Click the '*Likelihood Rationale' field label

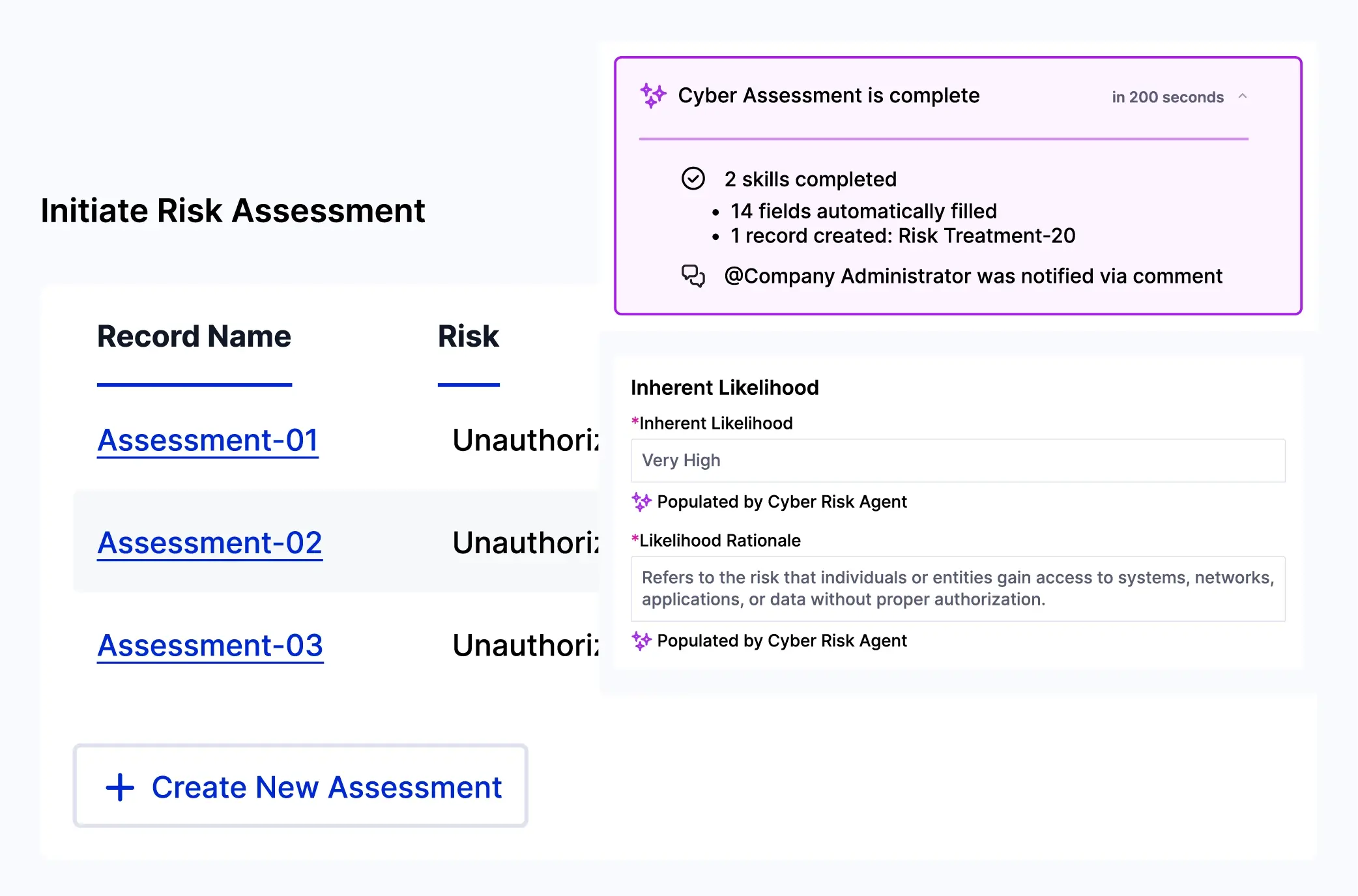715,540
